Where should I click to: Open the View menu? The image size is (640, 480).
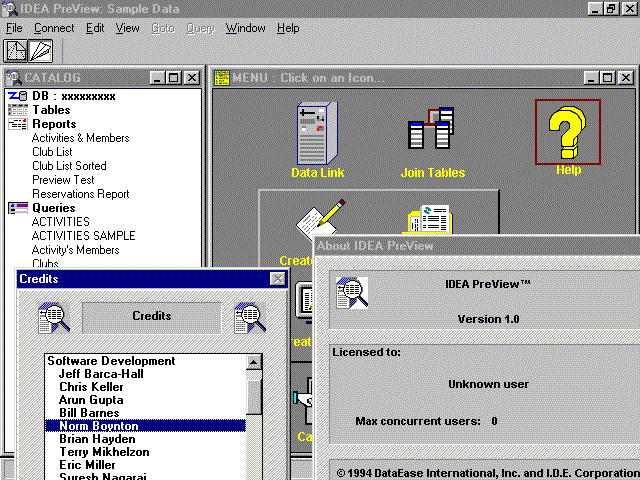(x=127, y=28)
